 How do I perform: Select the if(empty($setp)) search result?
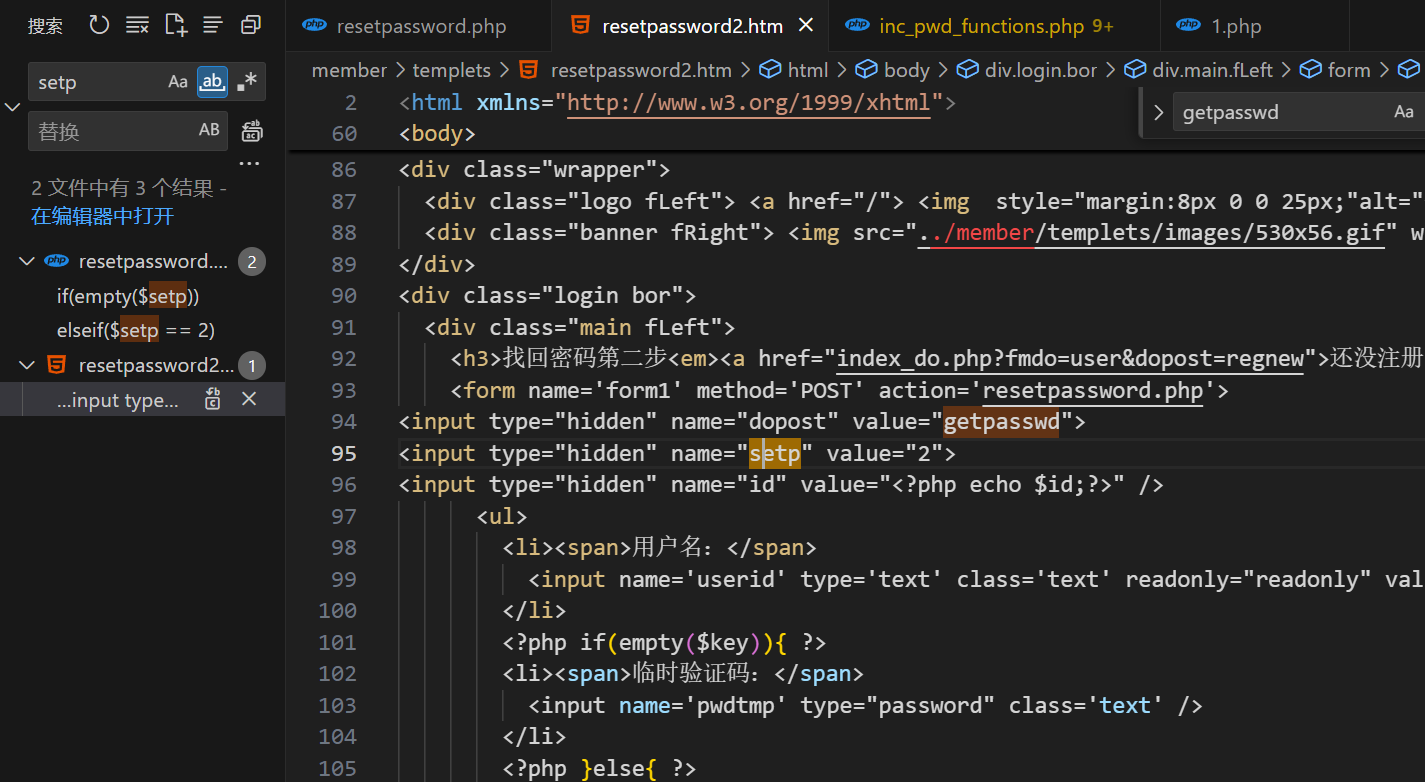pyautogui.click(x=128, y=297)
